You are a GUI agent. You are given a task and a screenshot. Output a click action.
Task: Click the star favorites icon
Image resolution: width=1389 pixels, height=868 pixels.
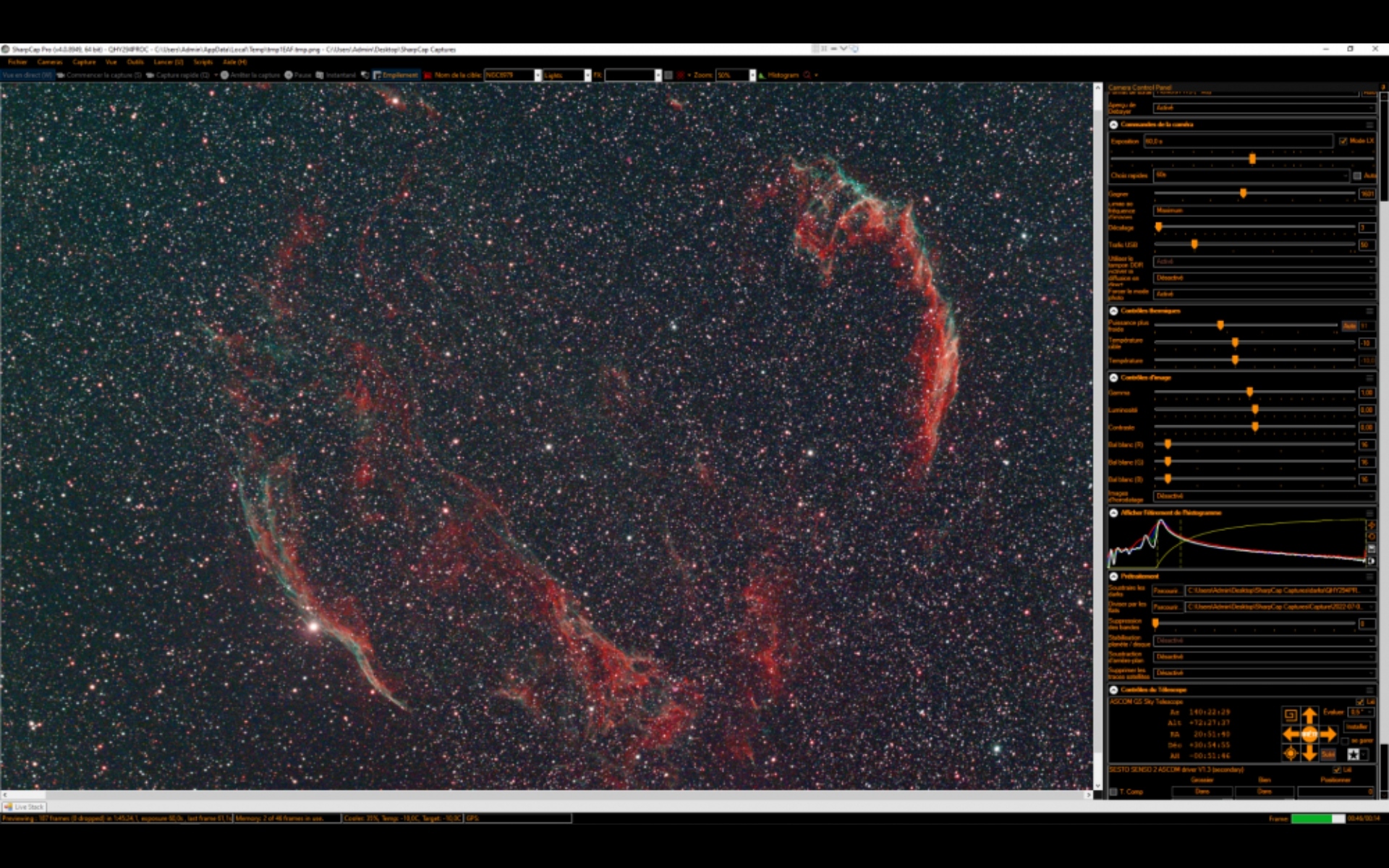[x=1353, y=754]
